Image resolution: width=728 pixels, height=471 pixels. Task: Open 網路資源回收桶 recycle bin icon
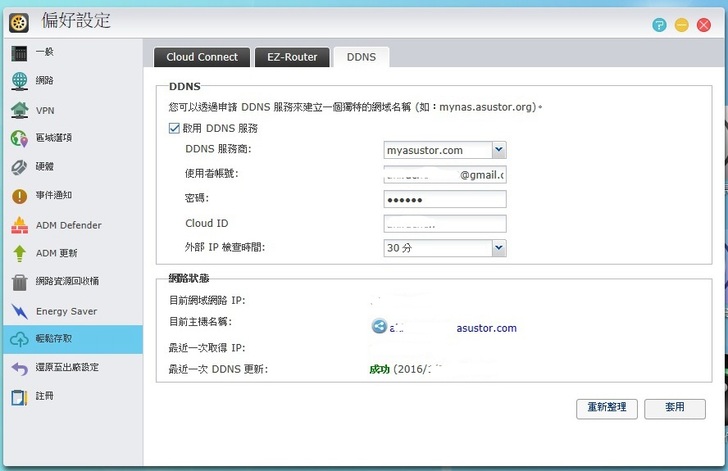(19, 282)
